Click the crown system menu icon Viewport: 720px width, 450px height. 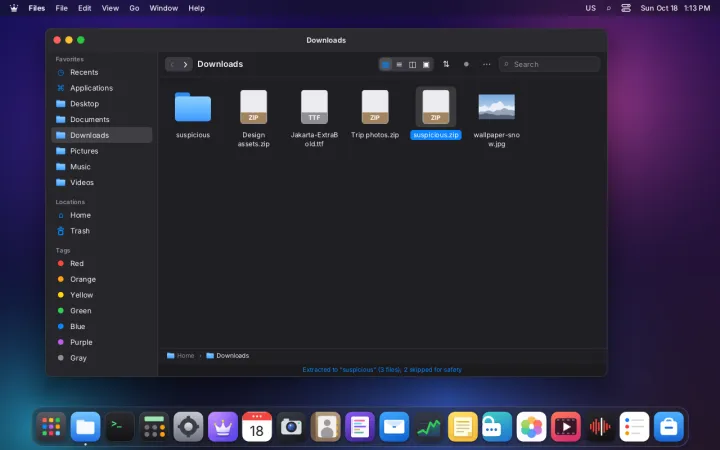point(14,8)
